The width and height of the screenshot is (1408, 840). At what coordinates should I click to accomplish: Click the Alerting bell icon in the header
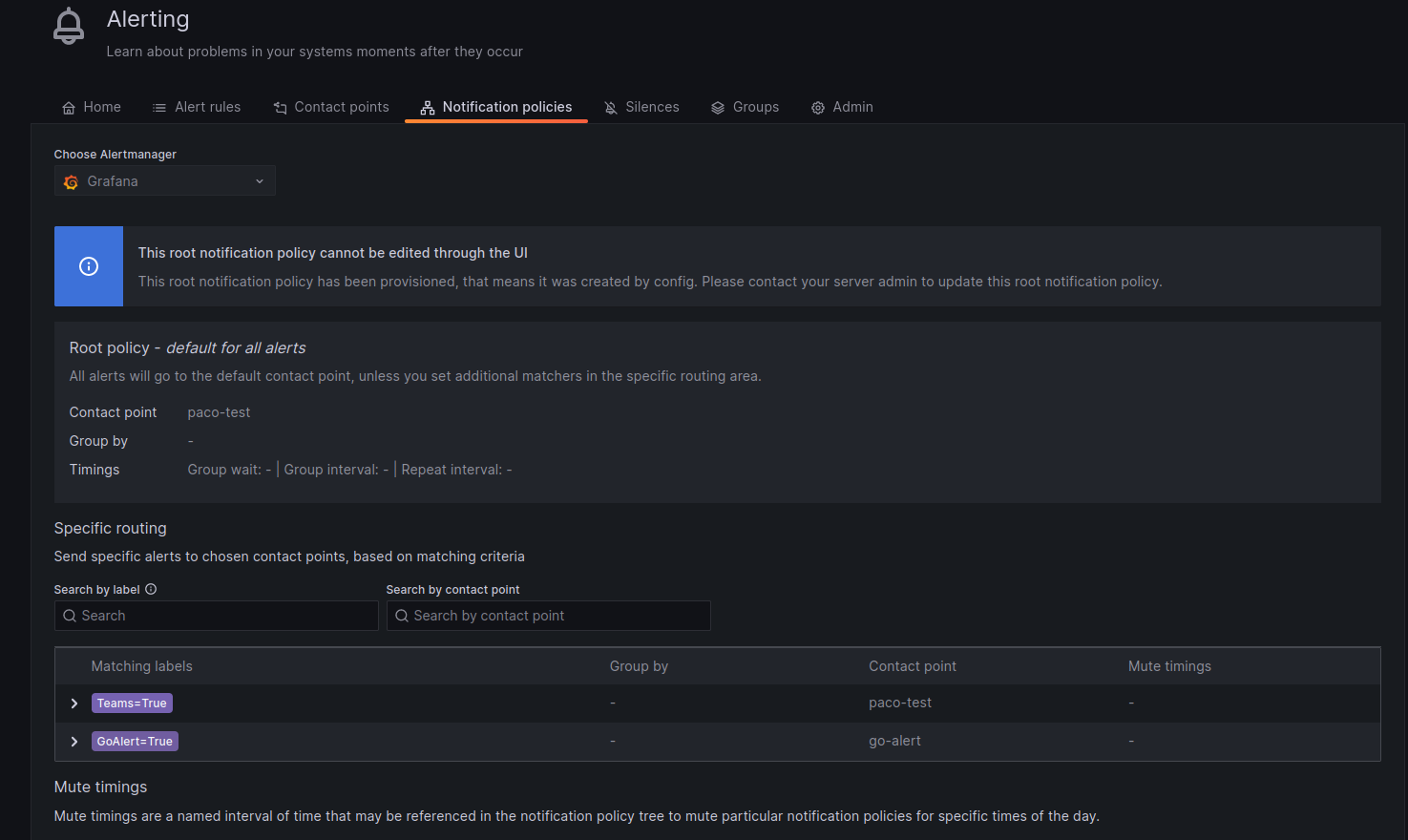point(68,25)
